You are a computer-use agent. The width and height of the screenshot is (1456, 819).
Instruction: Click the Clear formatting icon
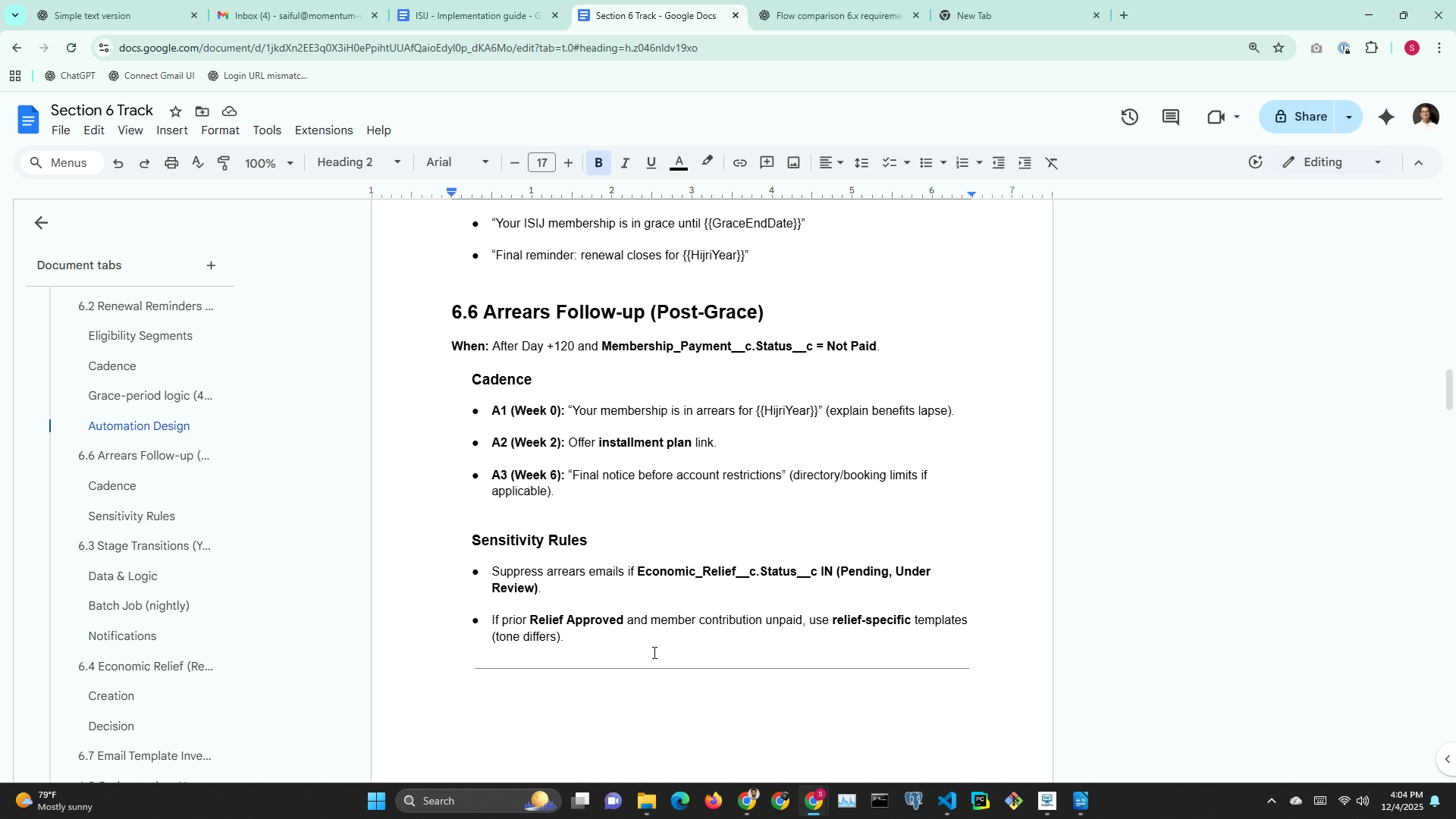click(x=1051, y=163)
